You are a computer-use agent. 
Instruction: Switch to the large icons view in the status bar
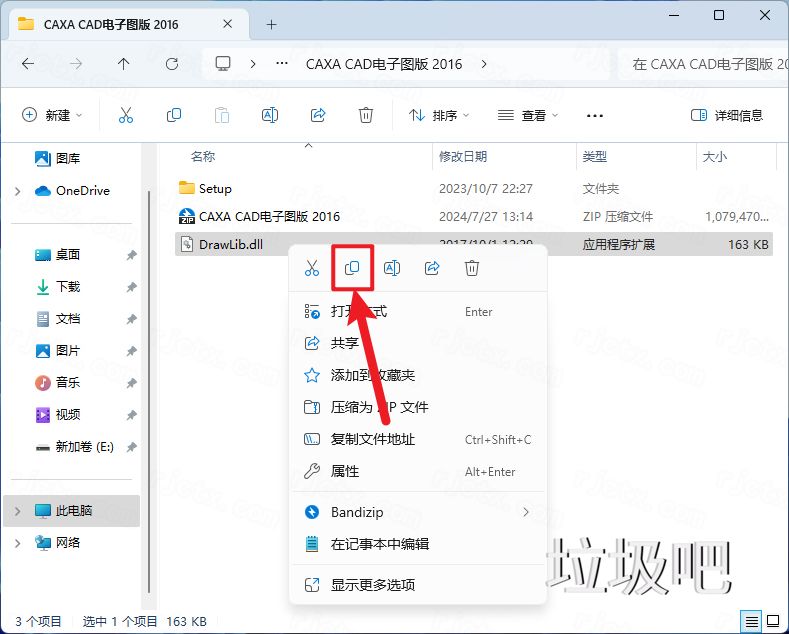pyautogui.click(x=773, y=621)
